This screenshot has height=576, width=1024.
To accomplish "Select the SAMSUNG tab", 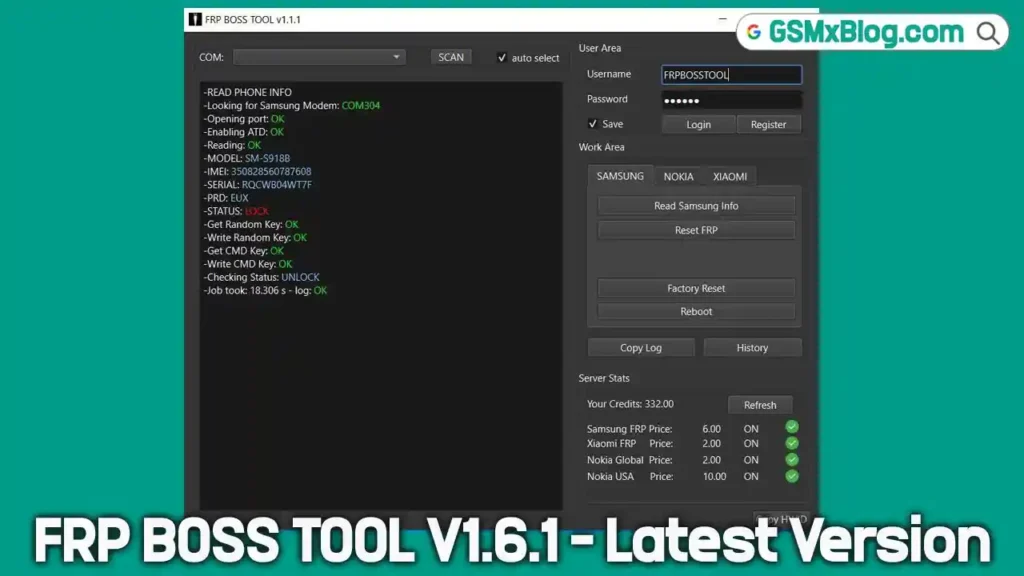I will click(x=619, y=176).
